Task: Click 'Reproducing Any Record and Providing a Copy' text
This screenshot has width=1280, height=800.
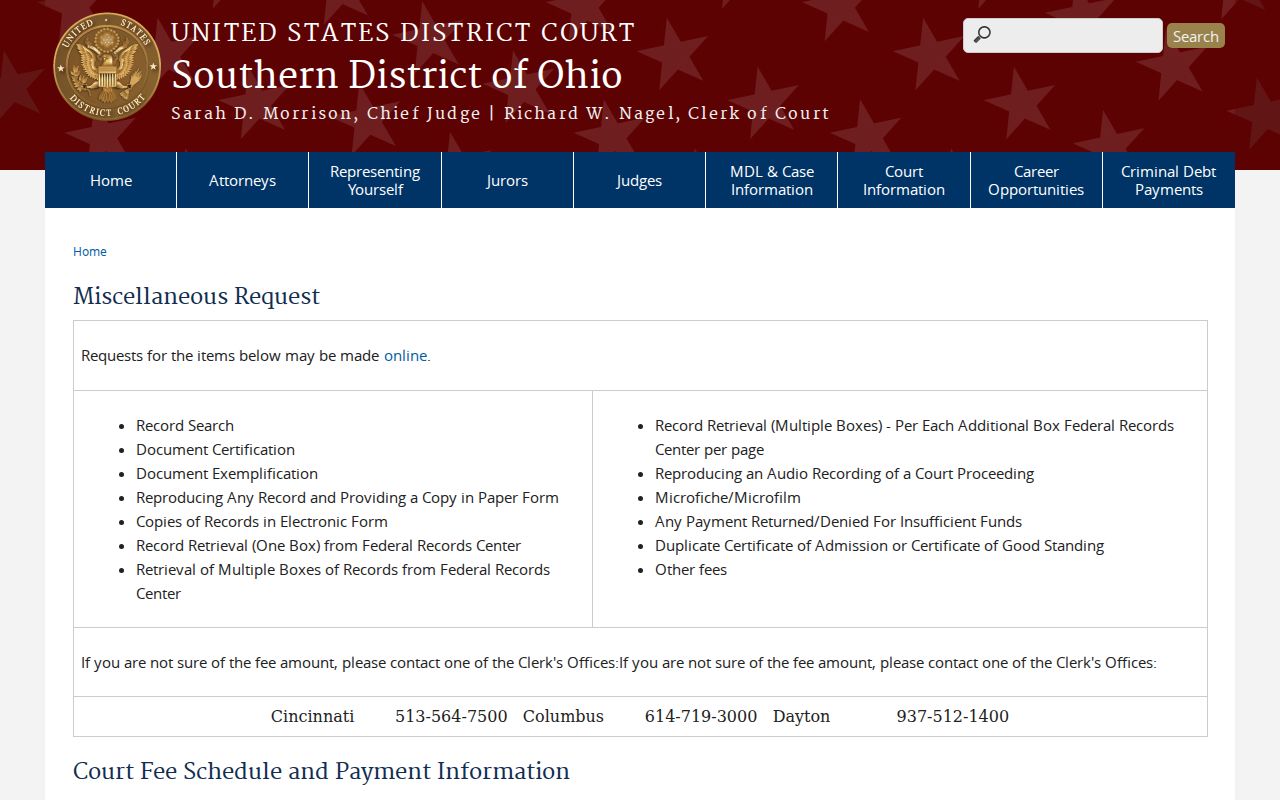Action: pos(347,497)
